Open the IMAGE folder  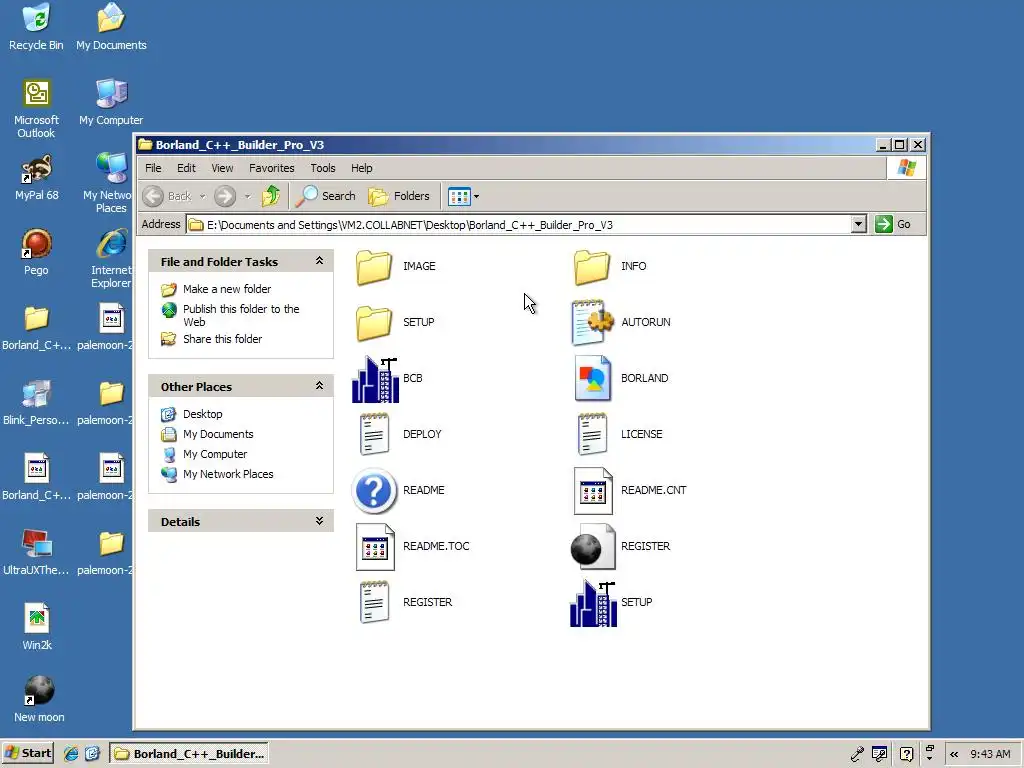click(374, 266)
